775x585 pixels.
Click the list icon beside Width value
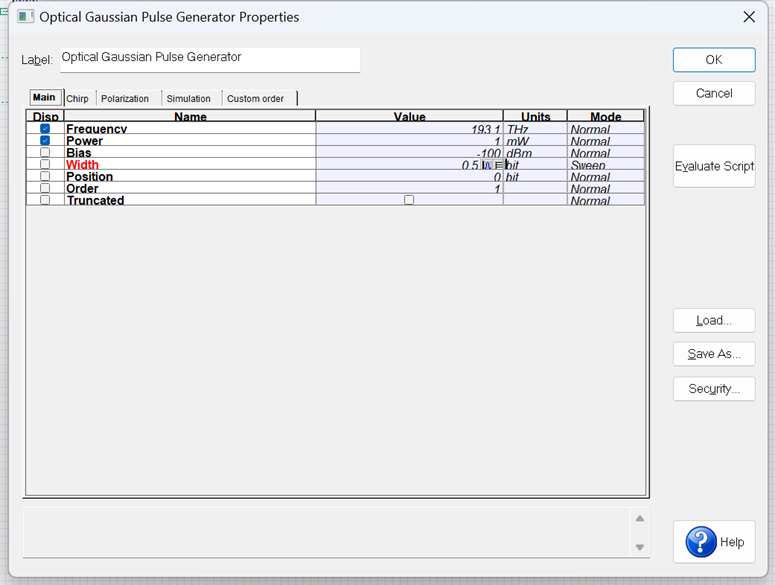tap(498, 165)
